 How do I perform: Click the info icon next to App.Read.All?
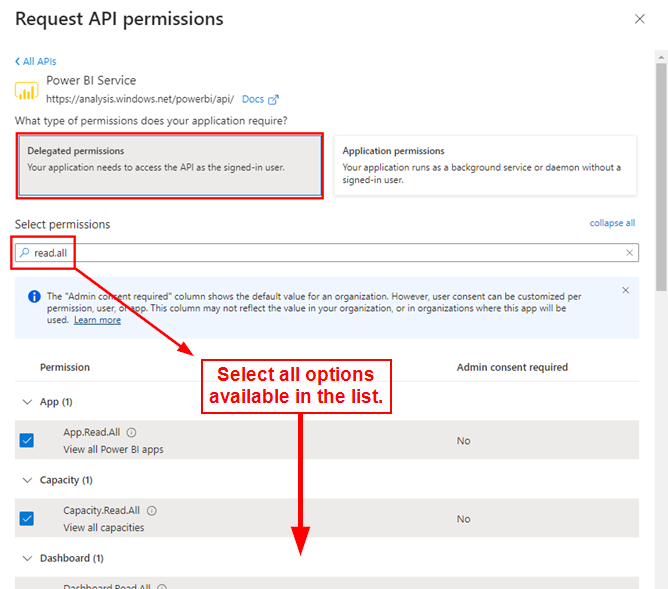(132, 433)
